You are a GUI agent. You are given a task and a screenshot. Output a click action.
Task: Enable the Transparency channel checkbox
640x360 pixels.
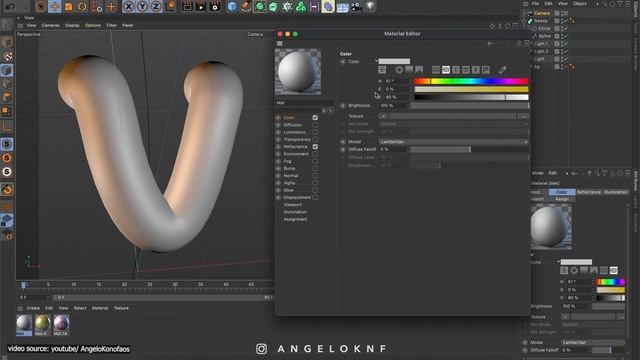(x=315, y=140)
